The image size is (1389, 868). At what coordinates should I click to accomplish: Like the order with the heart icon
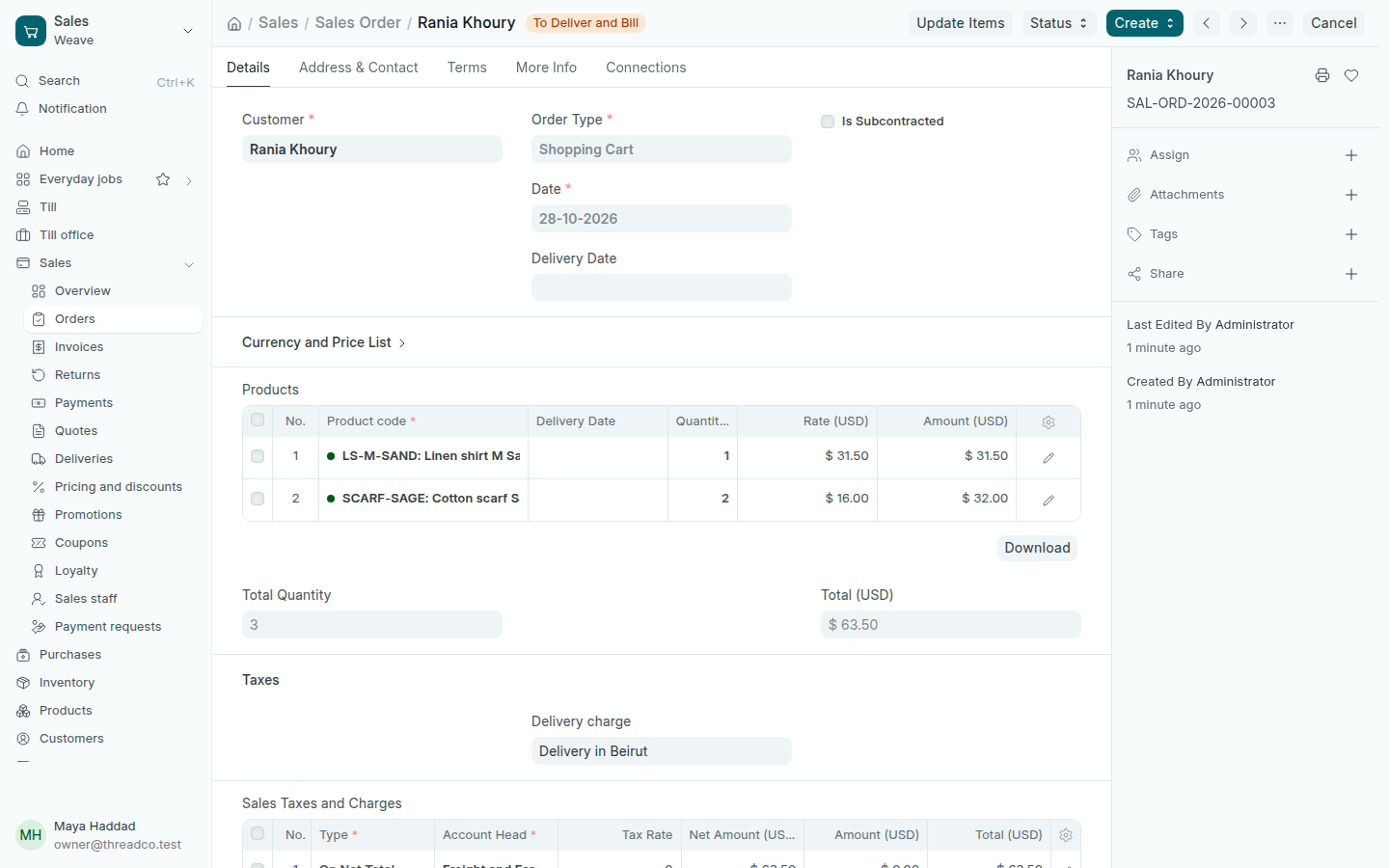click(x=1351, y=75)
